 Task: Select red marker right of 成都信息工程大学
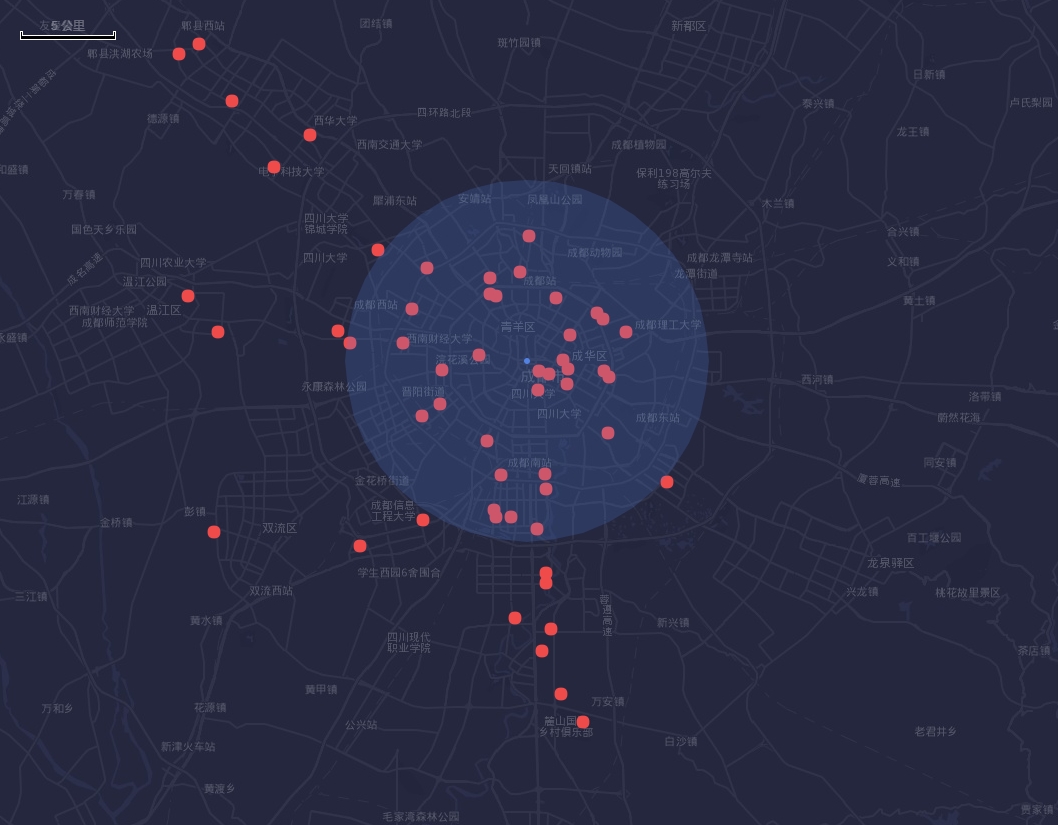click(423, 520)
